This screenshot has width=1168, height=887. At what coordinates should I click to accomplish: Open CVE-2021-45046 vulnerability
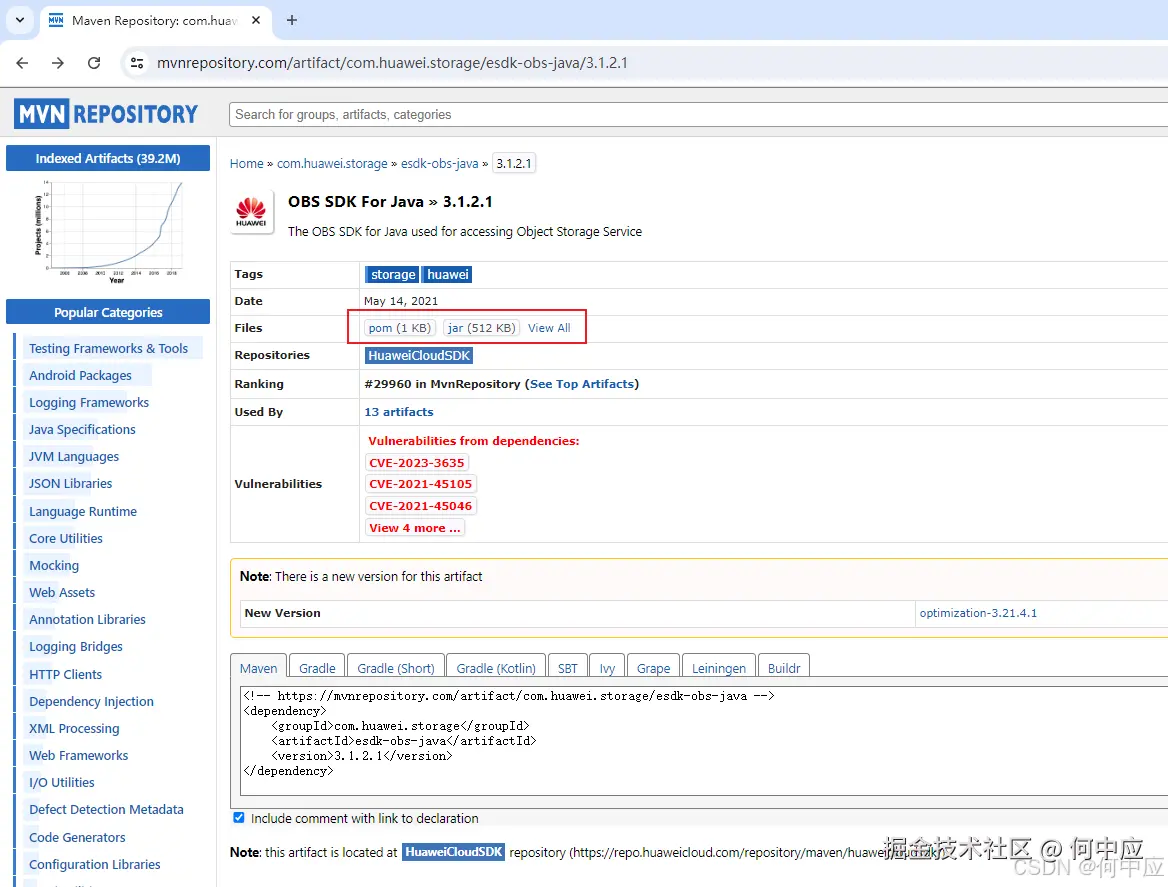(421, 506)
